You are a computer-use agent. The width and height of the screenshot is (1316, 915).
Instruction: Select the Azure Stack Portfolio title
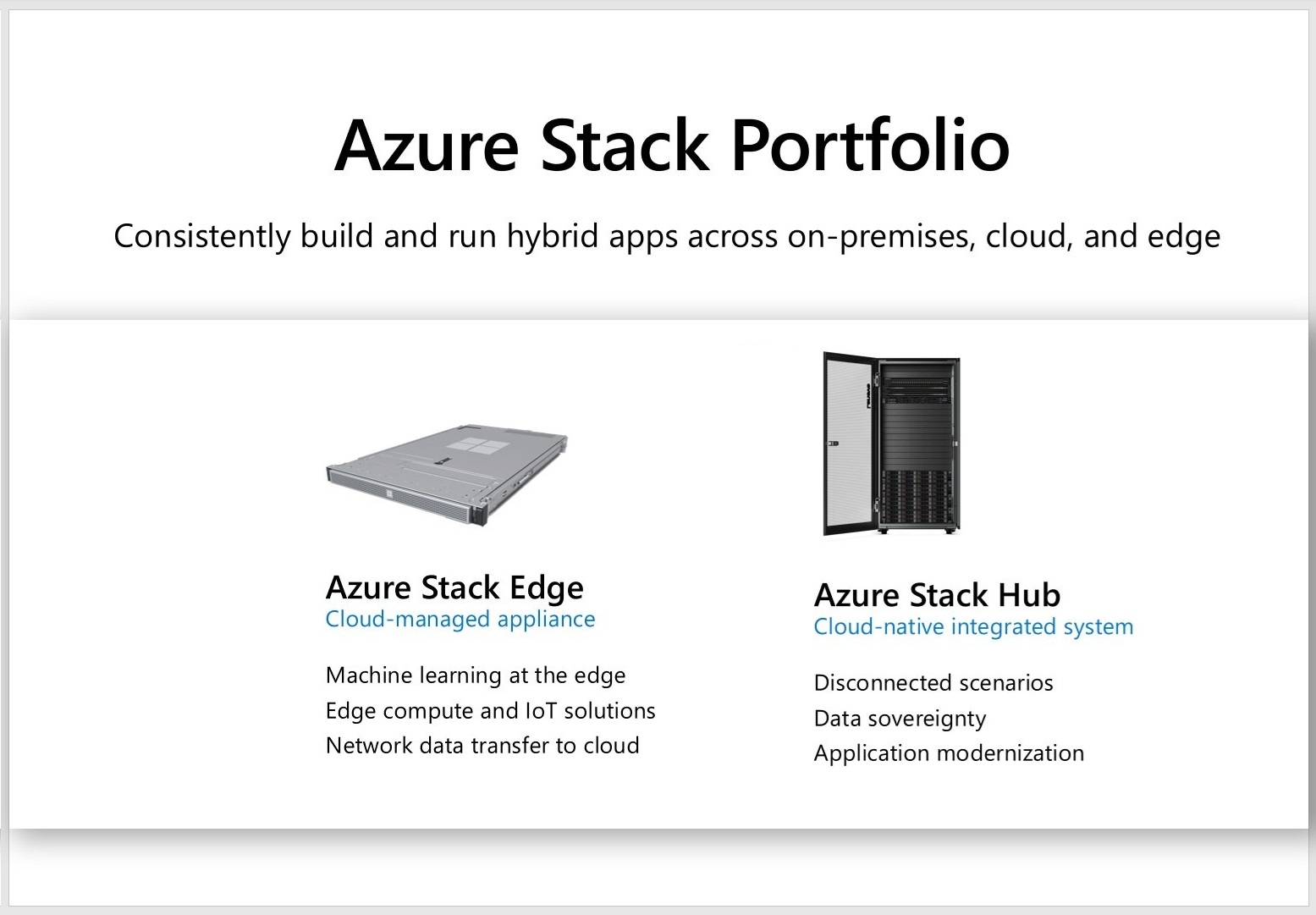click(x=672, y=145)
